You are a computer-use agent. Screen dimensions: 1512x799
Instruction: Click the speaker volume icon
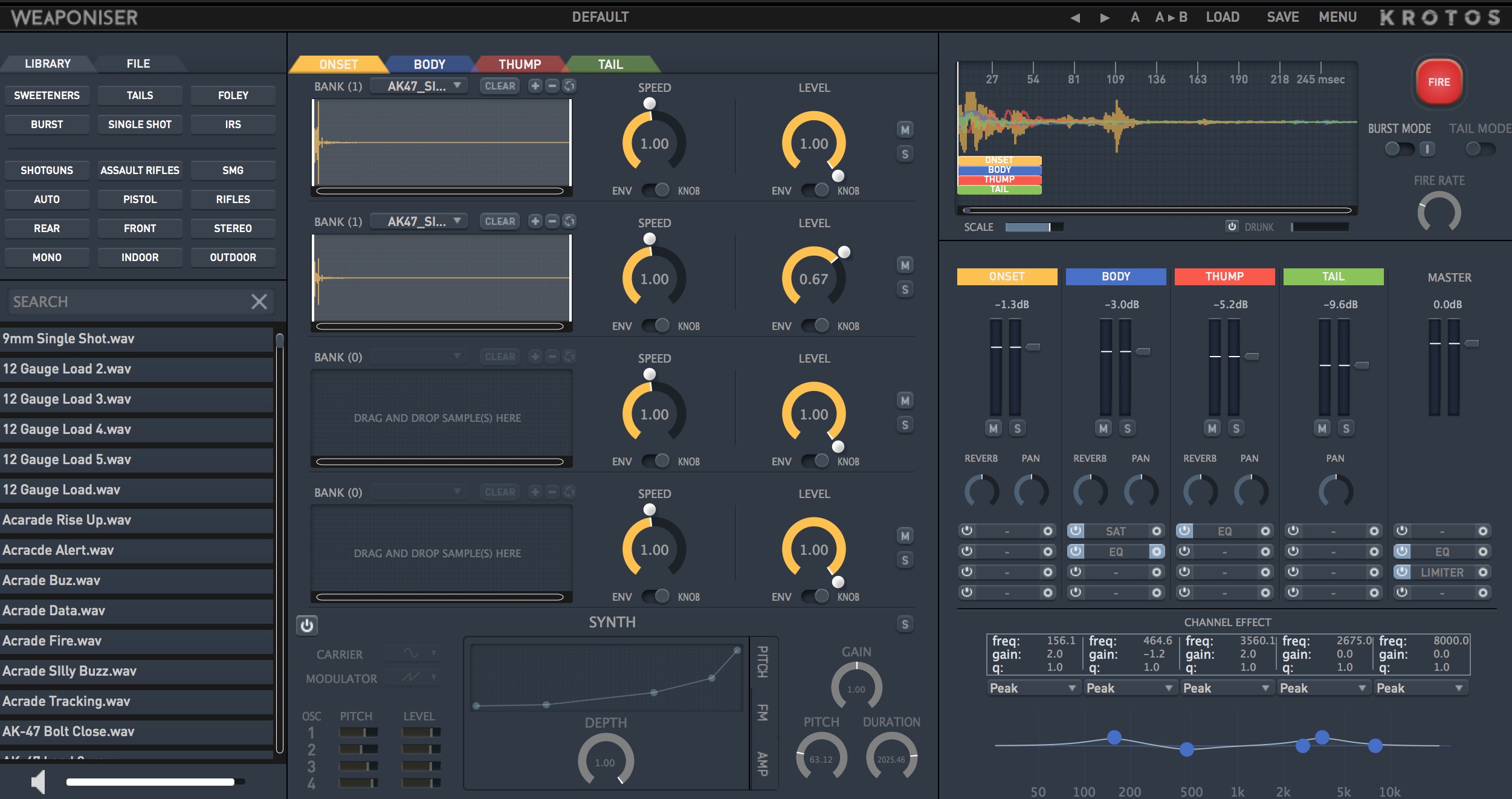38,781
